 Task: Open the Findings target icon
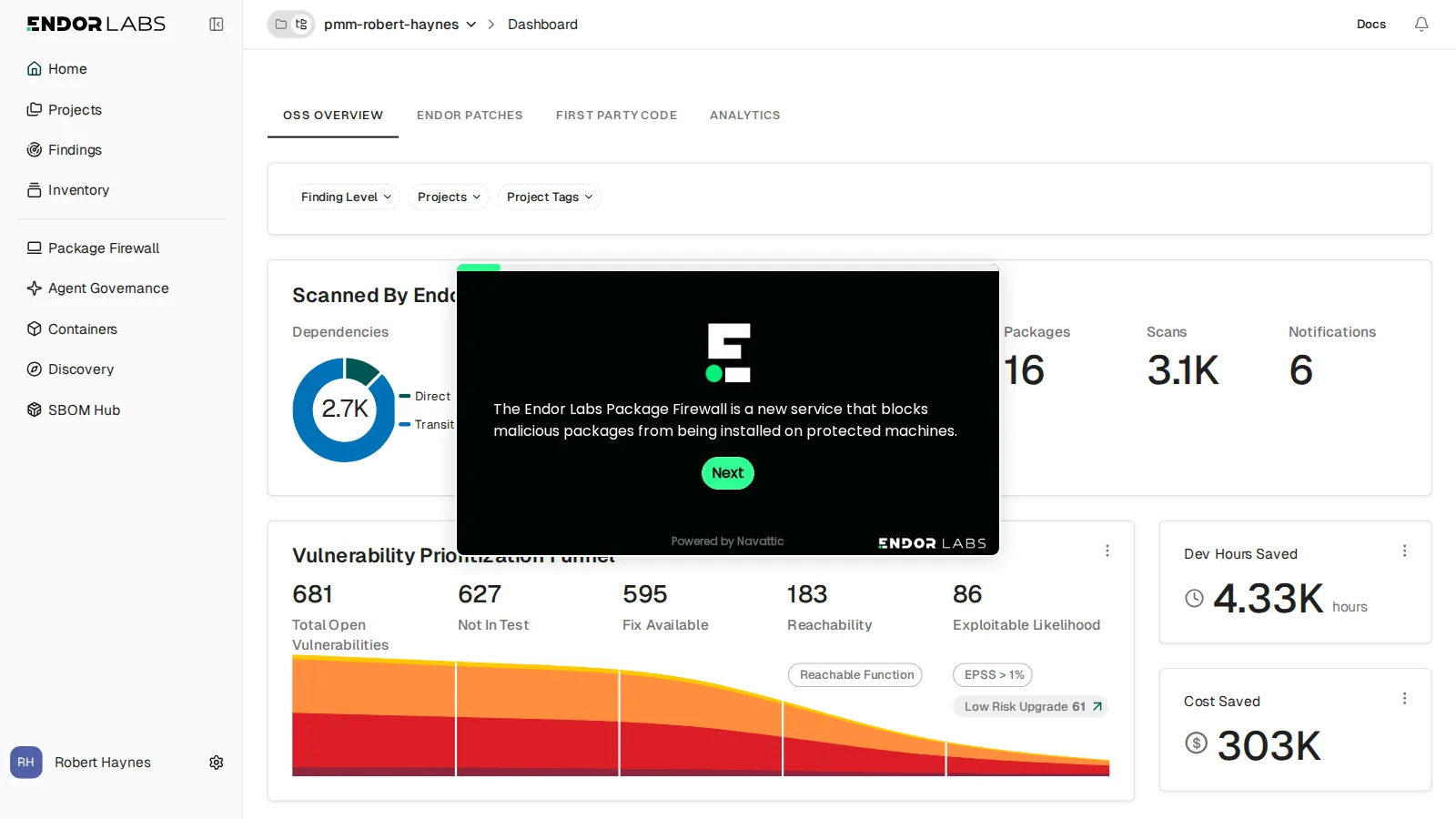point(35,150)
